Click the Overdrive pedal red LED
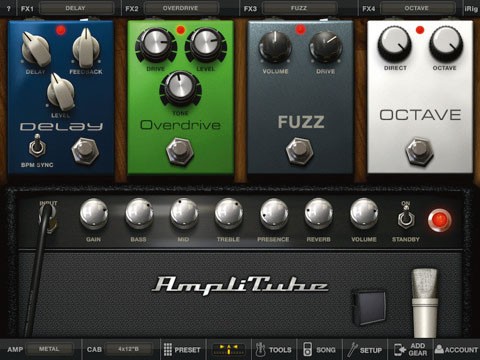 pyautogui.click(x=180, y=30)
